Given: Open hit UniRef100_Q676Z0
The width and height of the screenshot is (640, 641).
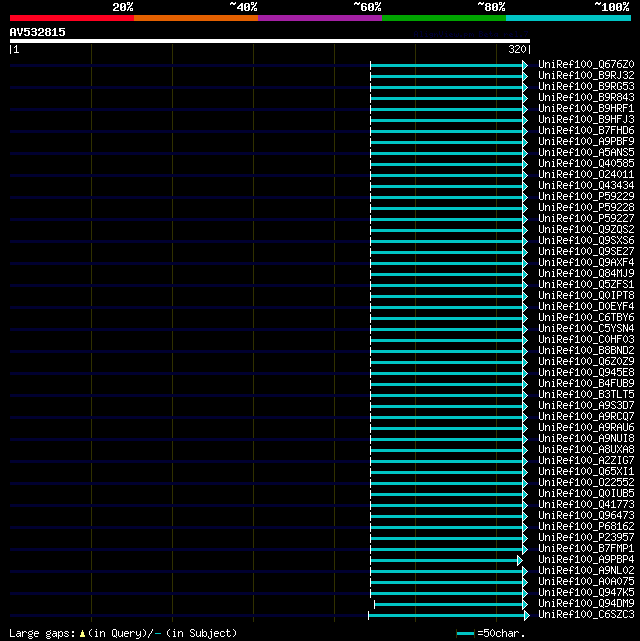Looking at the screenshot, I should tap(586, 64).
